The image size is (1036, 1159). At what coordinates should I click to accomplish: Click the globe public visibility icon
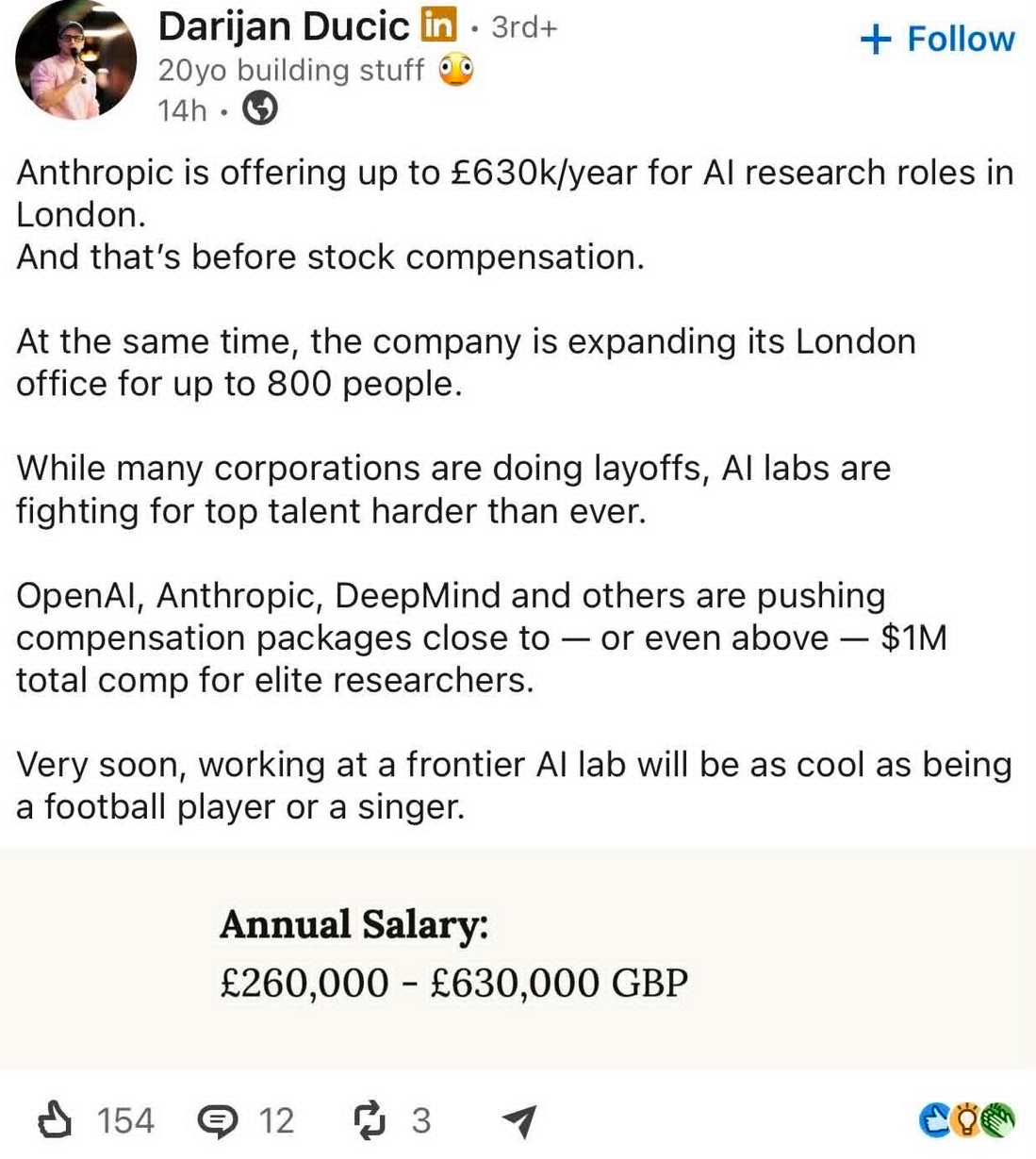(x=261, y=109)
